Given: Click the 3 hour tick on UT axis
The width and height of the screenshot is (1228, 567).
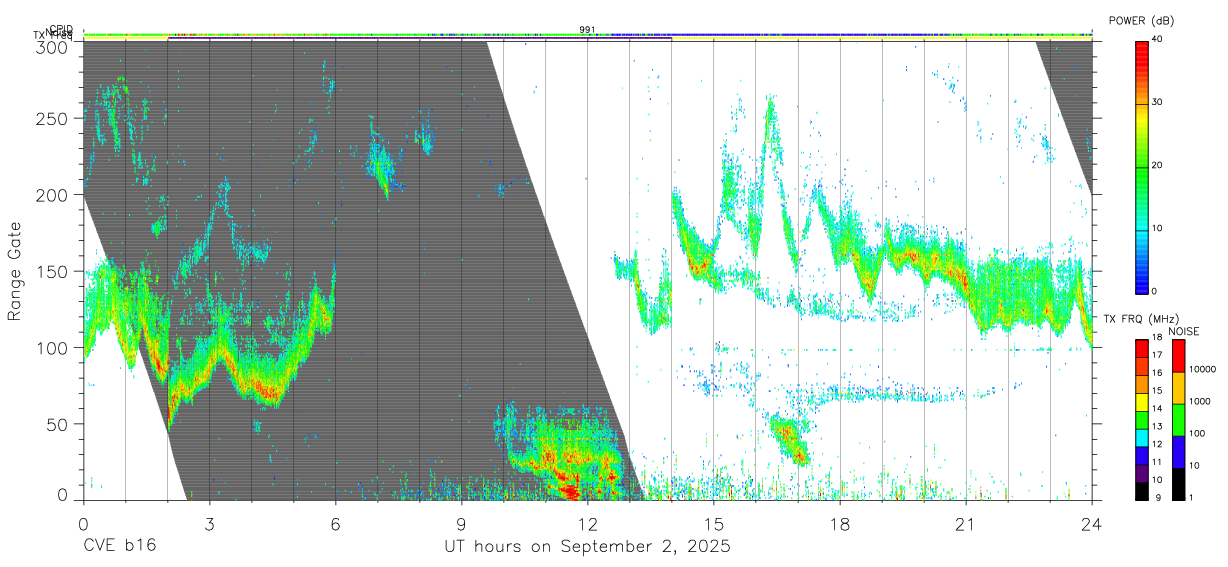Looking at the screenshot, I should coord(209,524).
